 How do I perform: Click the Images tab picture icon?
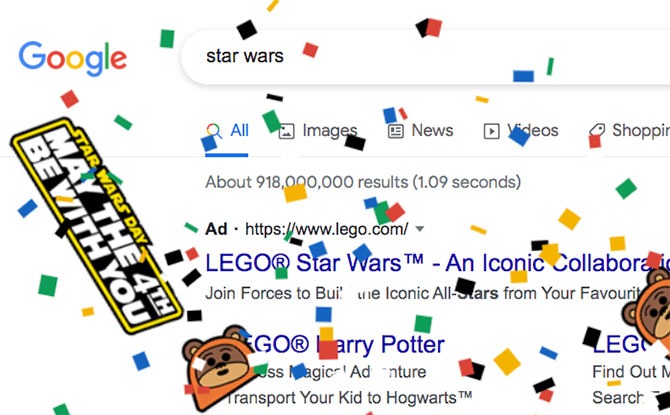[286, 131]
